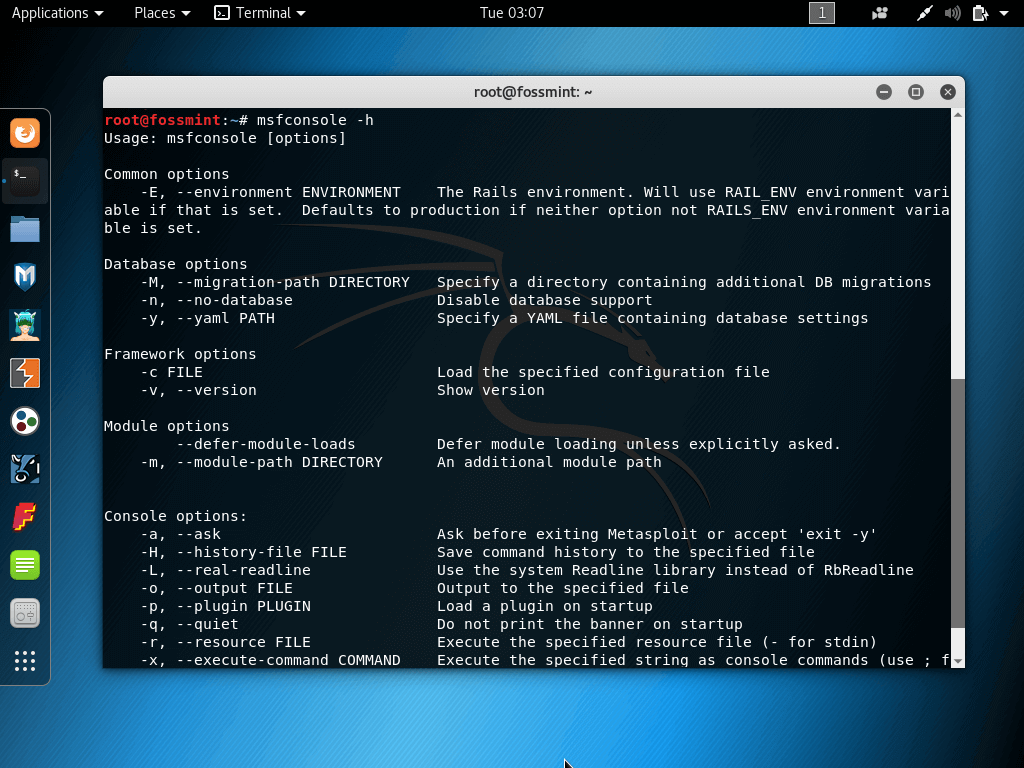Click '--defer-module-loads' option text
The image size is (1024, 768).
point(266,444)
